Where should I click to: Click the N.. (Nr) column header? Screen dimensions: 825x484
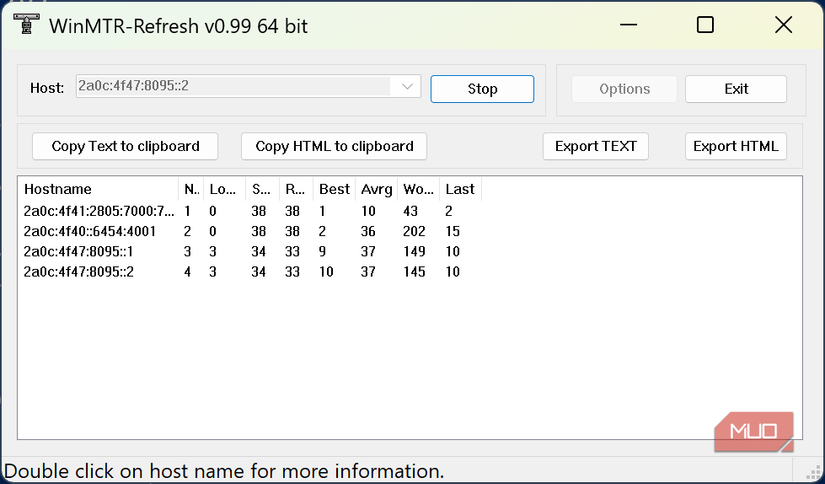click(x=191, y=189)
